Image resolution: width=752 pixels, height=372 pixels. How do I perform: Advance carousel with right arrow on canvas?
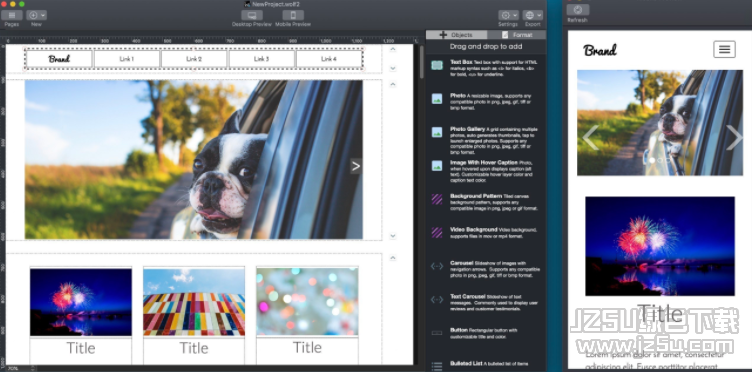[356, 166]
